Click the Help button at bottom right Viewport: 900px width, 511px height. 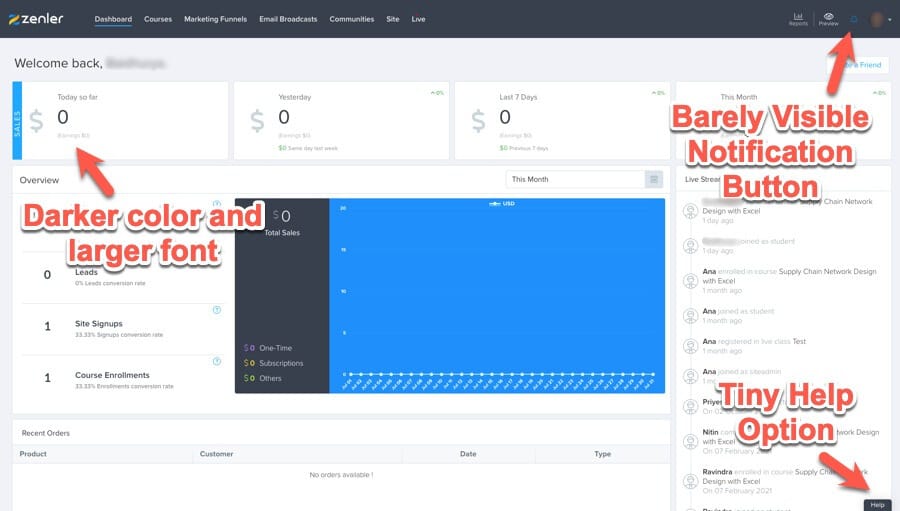pos(877,505)
